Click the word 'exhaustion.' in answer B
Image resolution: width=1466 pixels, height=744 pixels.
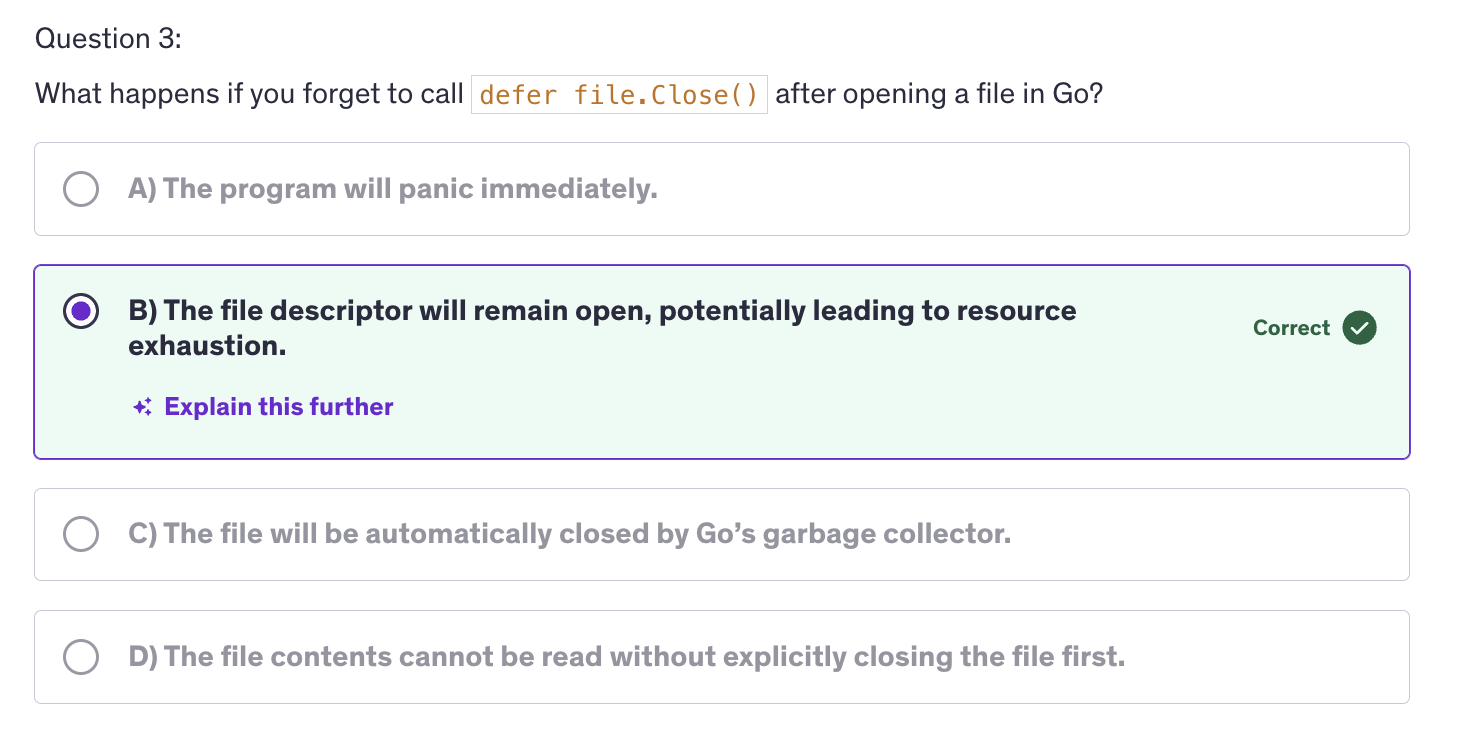click(x=207, y=346)
